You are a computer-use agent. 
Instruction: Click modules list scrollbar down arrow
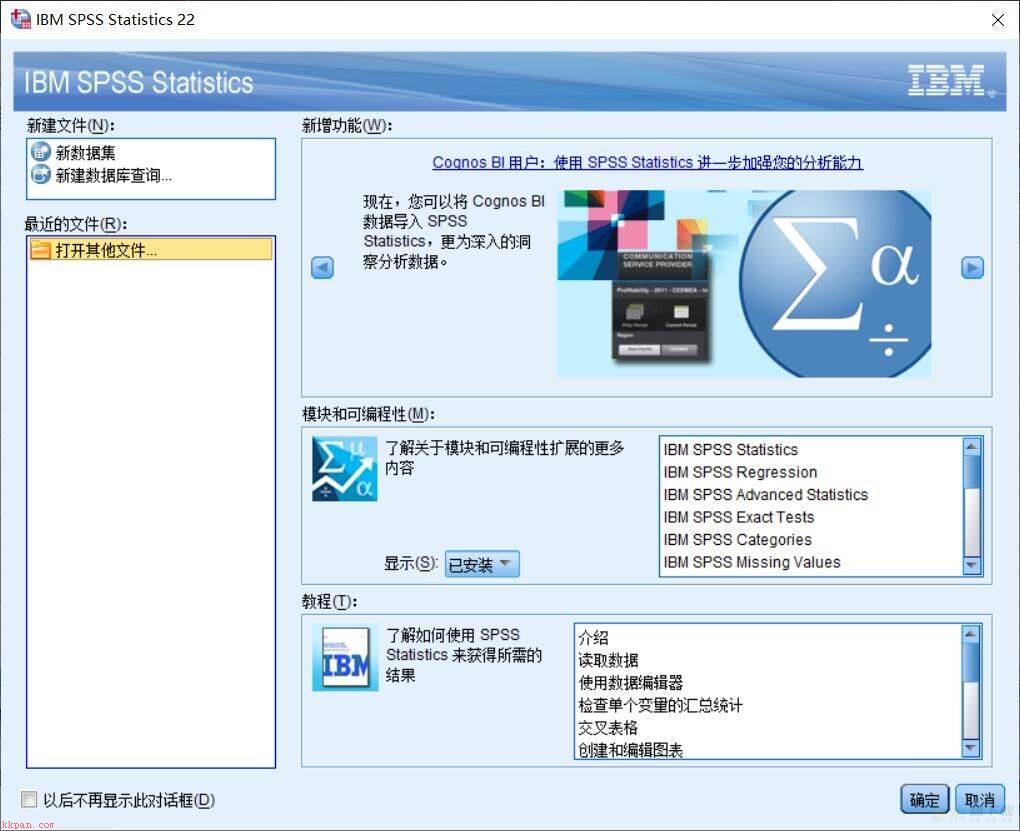[971, 565]
